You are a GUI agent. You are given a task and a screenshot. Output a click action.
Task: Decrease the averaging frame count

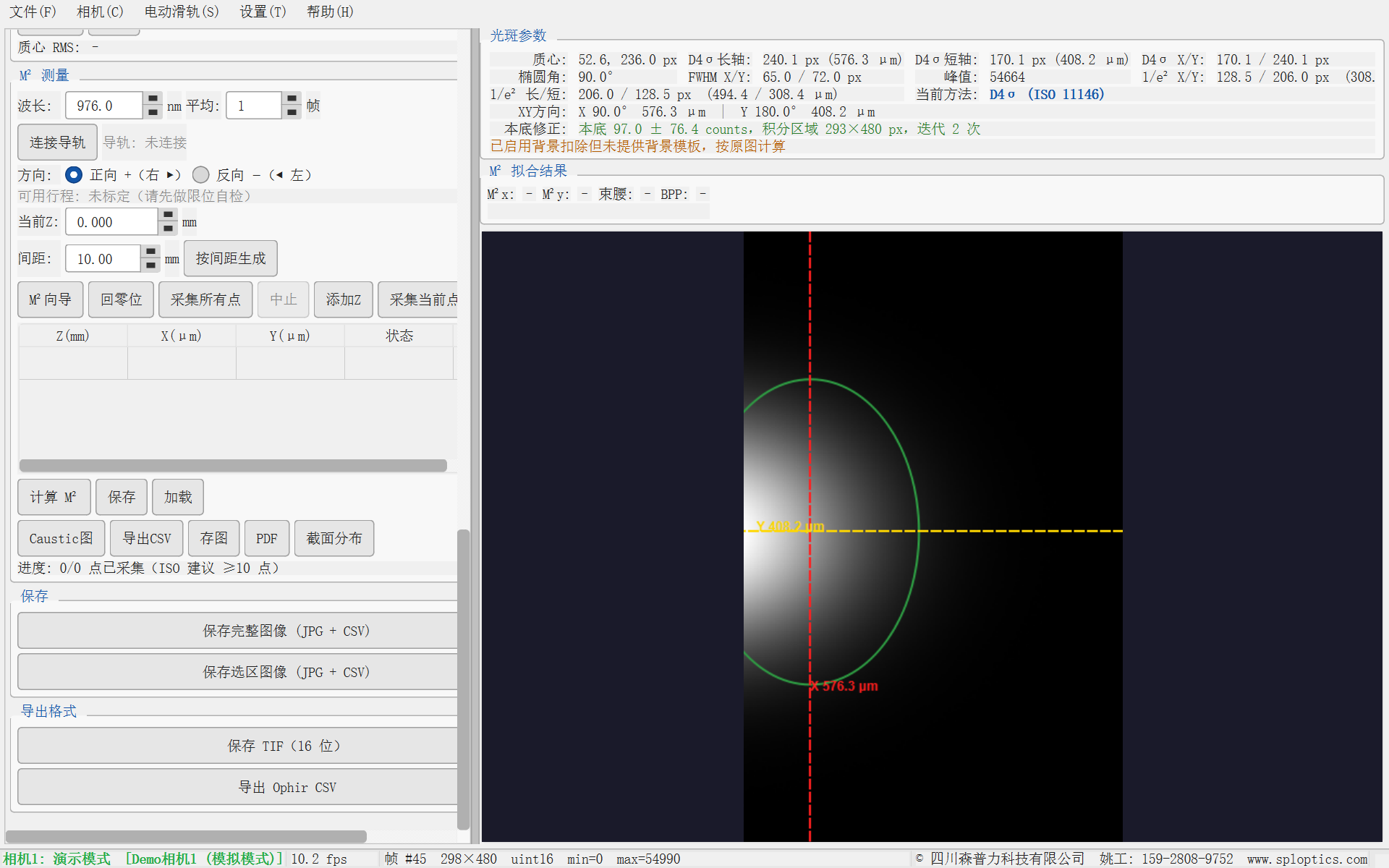point(291,112)
